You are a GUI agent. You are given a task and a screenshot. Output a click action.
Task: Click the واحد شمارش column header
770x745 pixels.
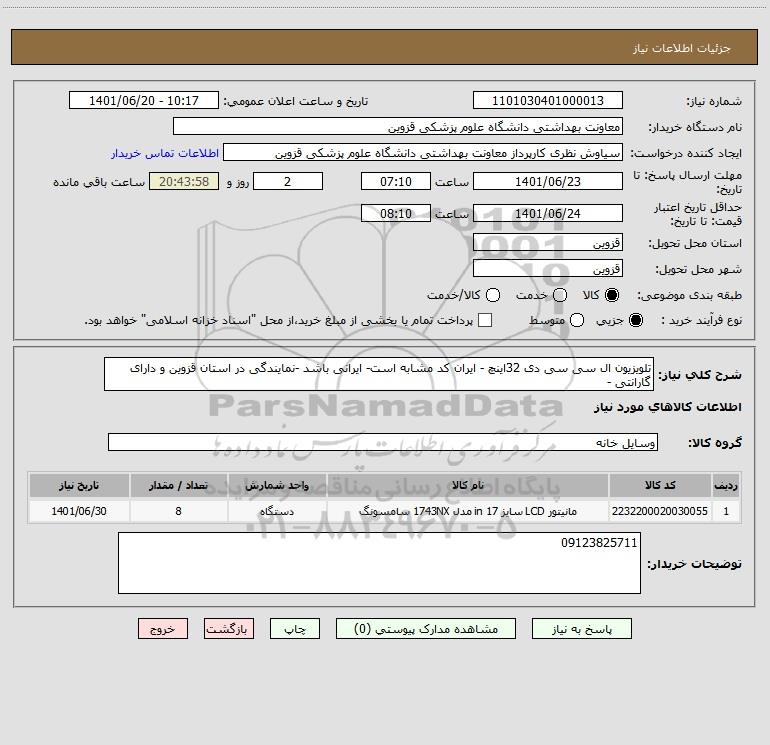(277, 485)
